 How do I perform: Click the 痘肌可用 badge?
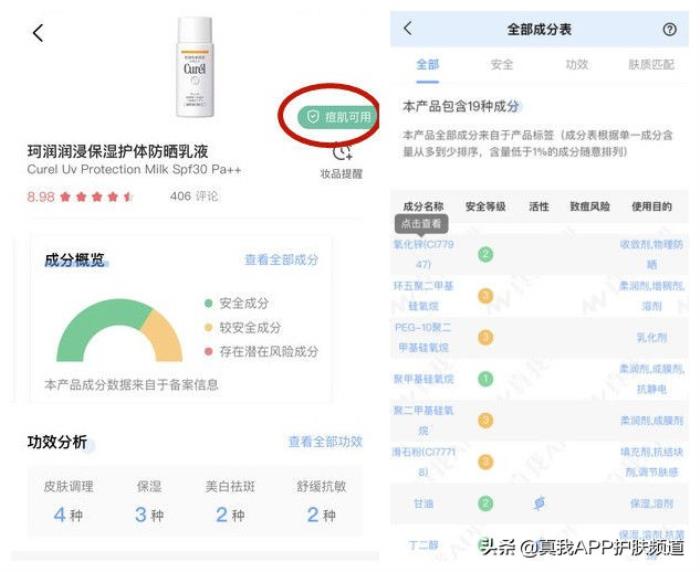tap(339, 117)
